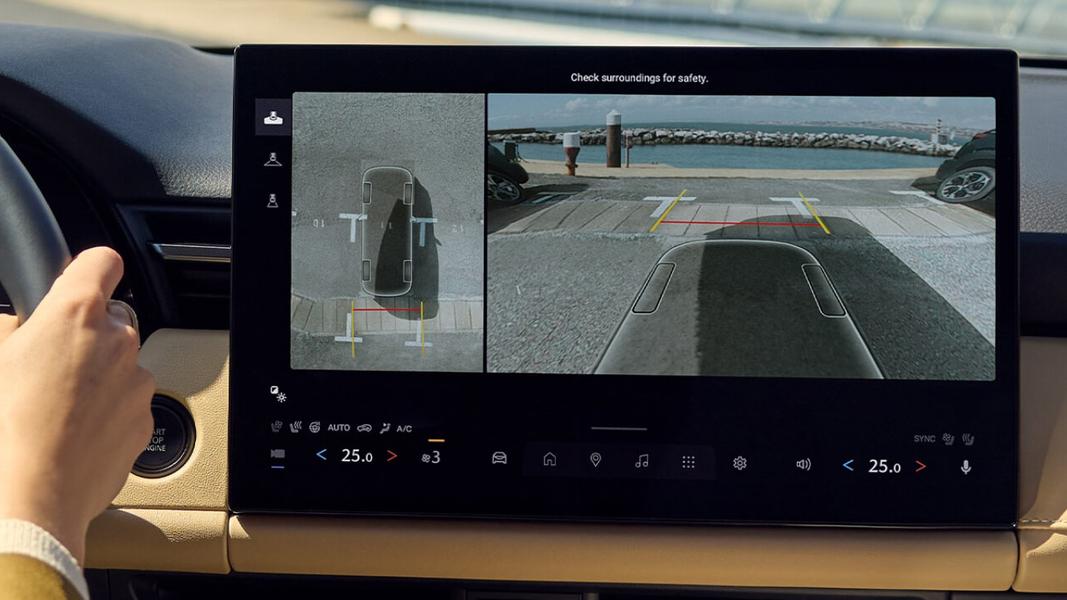Tap the driver temperature 25.0 value
The image size is (1067, 600).
tap(357, 456)
